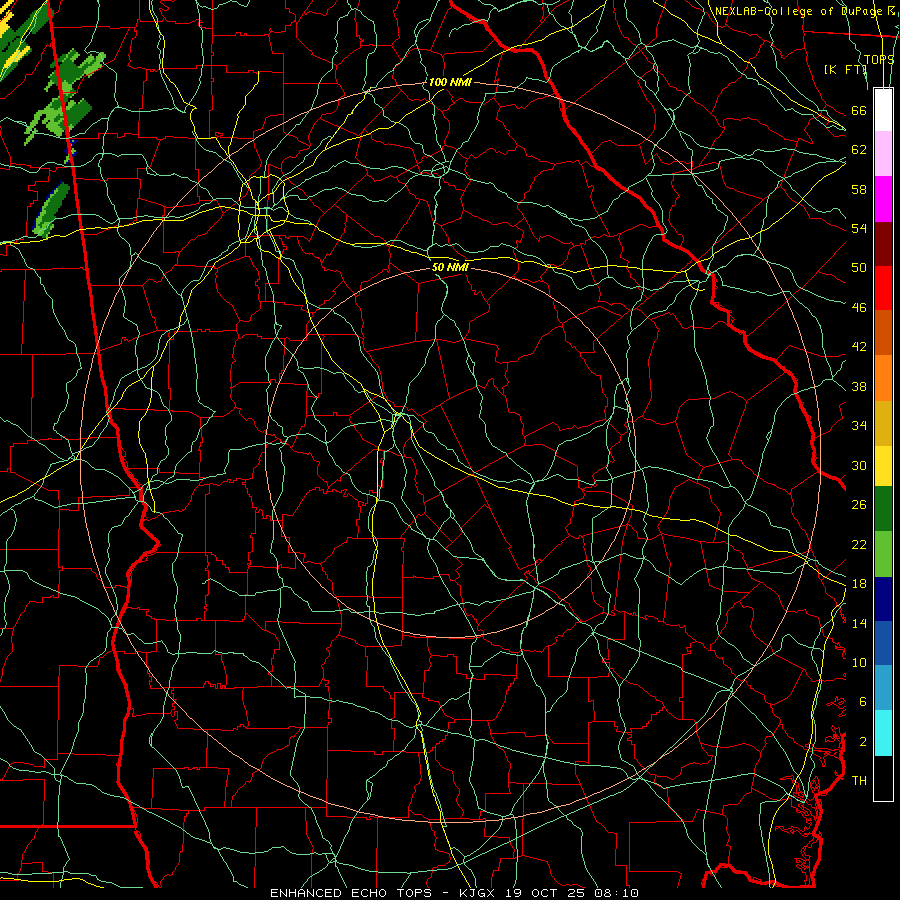
Task: Click the medium blue 10 kft legend swatch
Action: pos(883,643)
